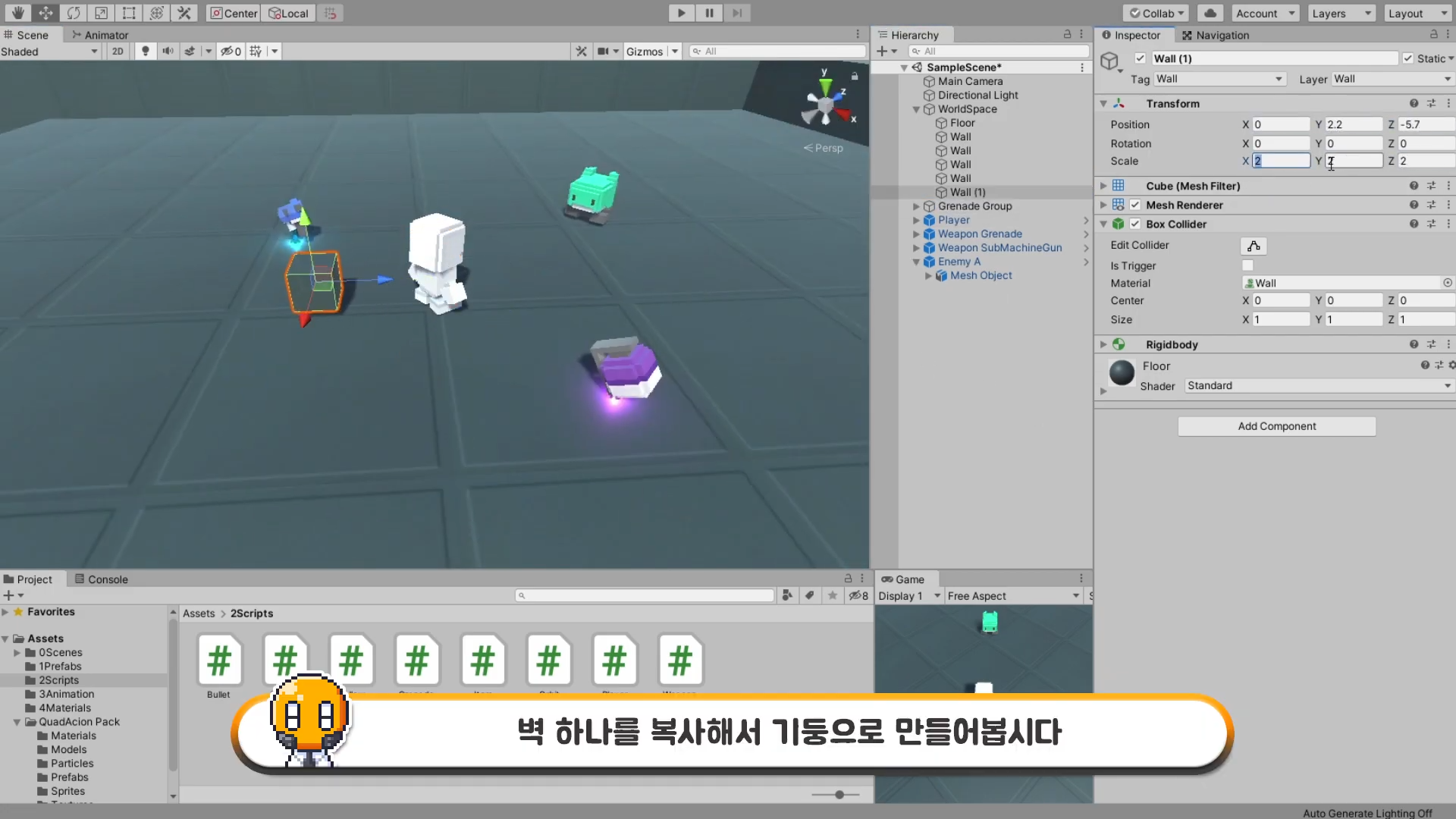Toggle the Static checkbox
This screenshot has width=1456, height=819.
pyautogui.click(x=1408, y=58)
